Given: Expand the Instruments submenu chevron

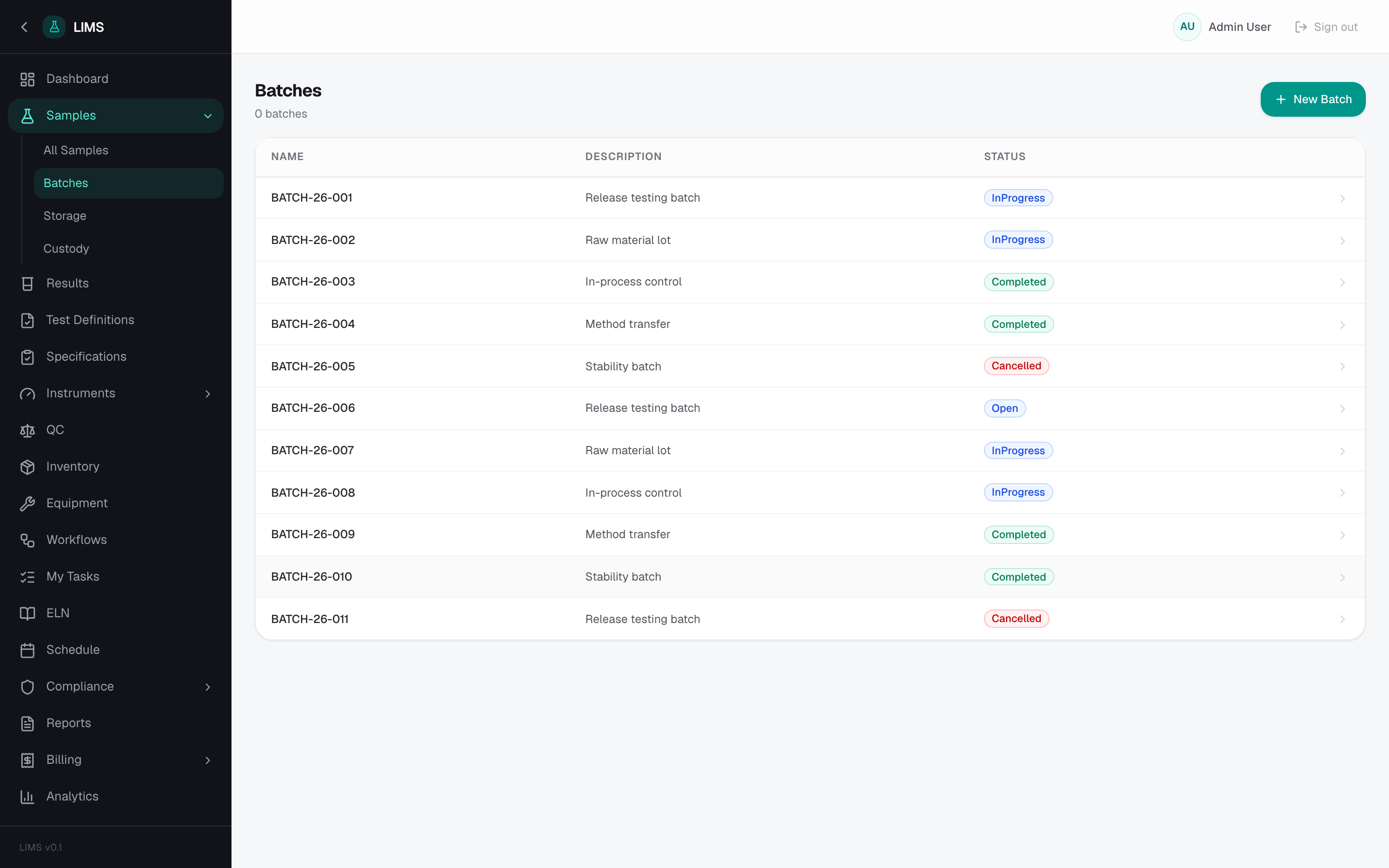Looking at the screenshot, I should coord(208,394).
